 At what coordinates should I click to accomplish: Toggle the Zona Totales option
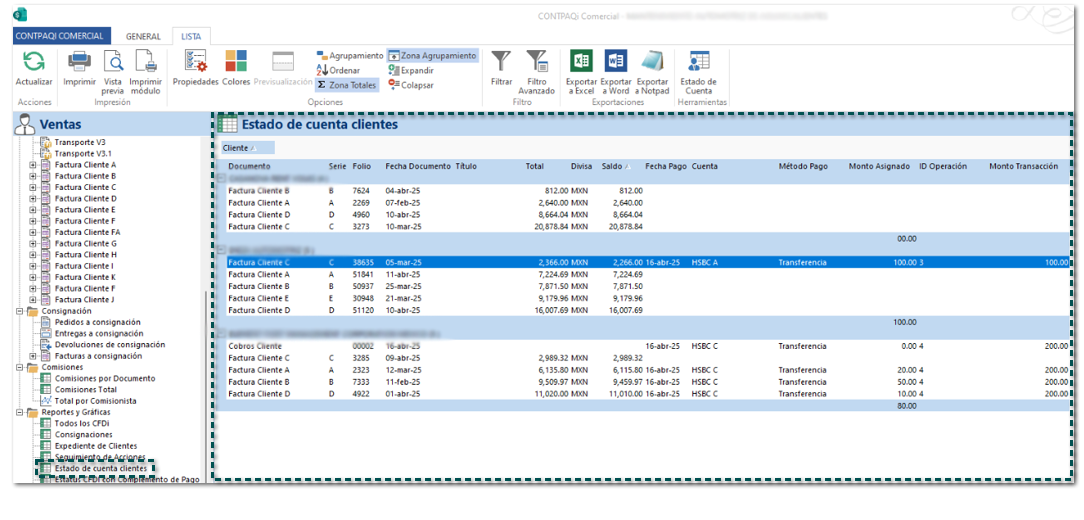(x=347, y=85)
